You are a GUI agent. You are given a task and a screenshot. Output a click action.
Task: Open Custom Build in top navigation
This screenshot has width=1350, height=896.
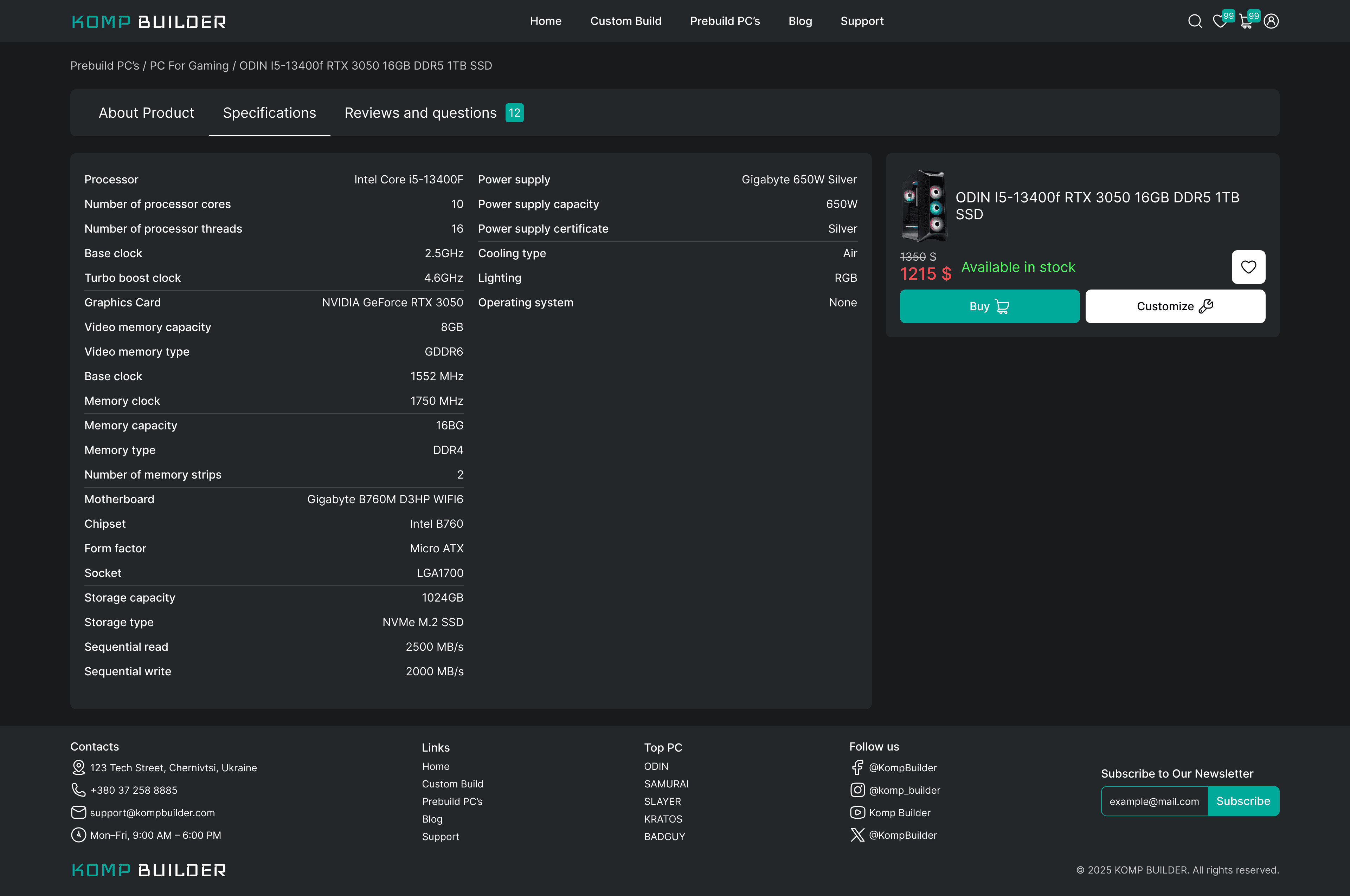point(625,21)
